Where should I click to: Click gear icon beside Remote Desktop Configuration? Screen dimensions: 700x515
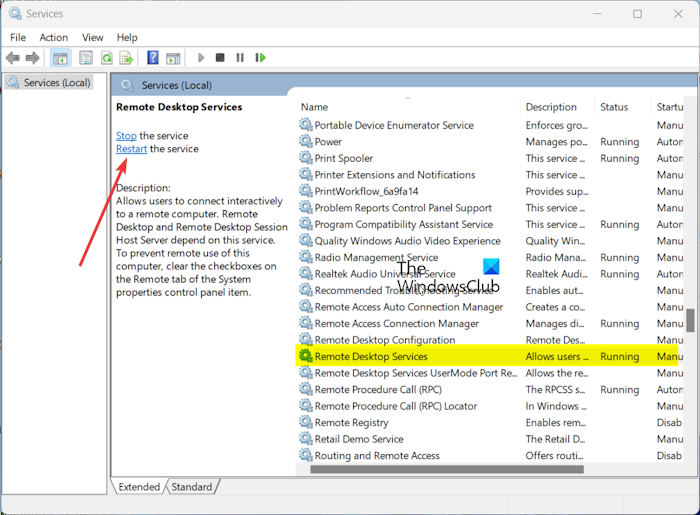pos(306,339)
